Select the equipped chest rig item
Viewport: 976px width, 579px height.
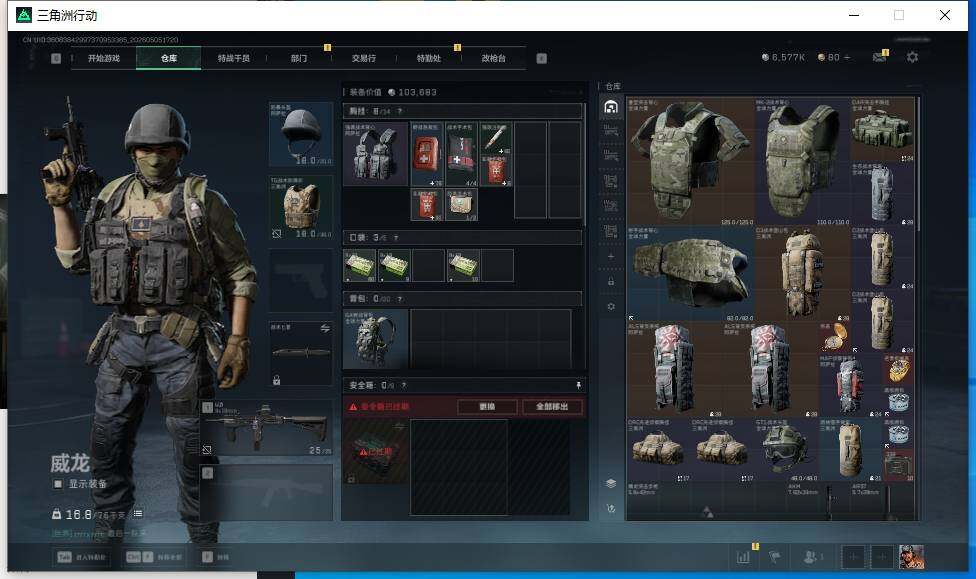(375, 153)
